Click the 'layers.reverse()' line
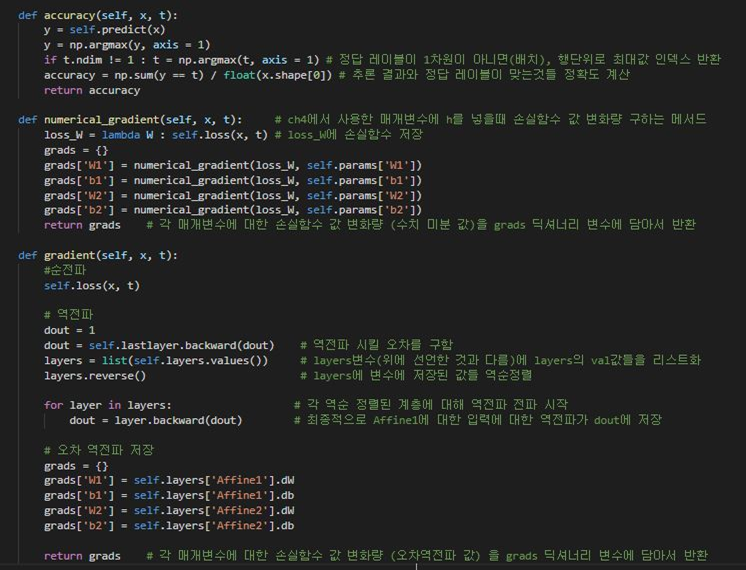This screenshot has width=746, height=570. (95, 376)
